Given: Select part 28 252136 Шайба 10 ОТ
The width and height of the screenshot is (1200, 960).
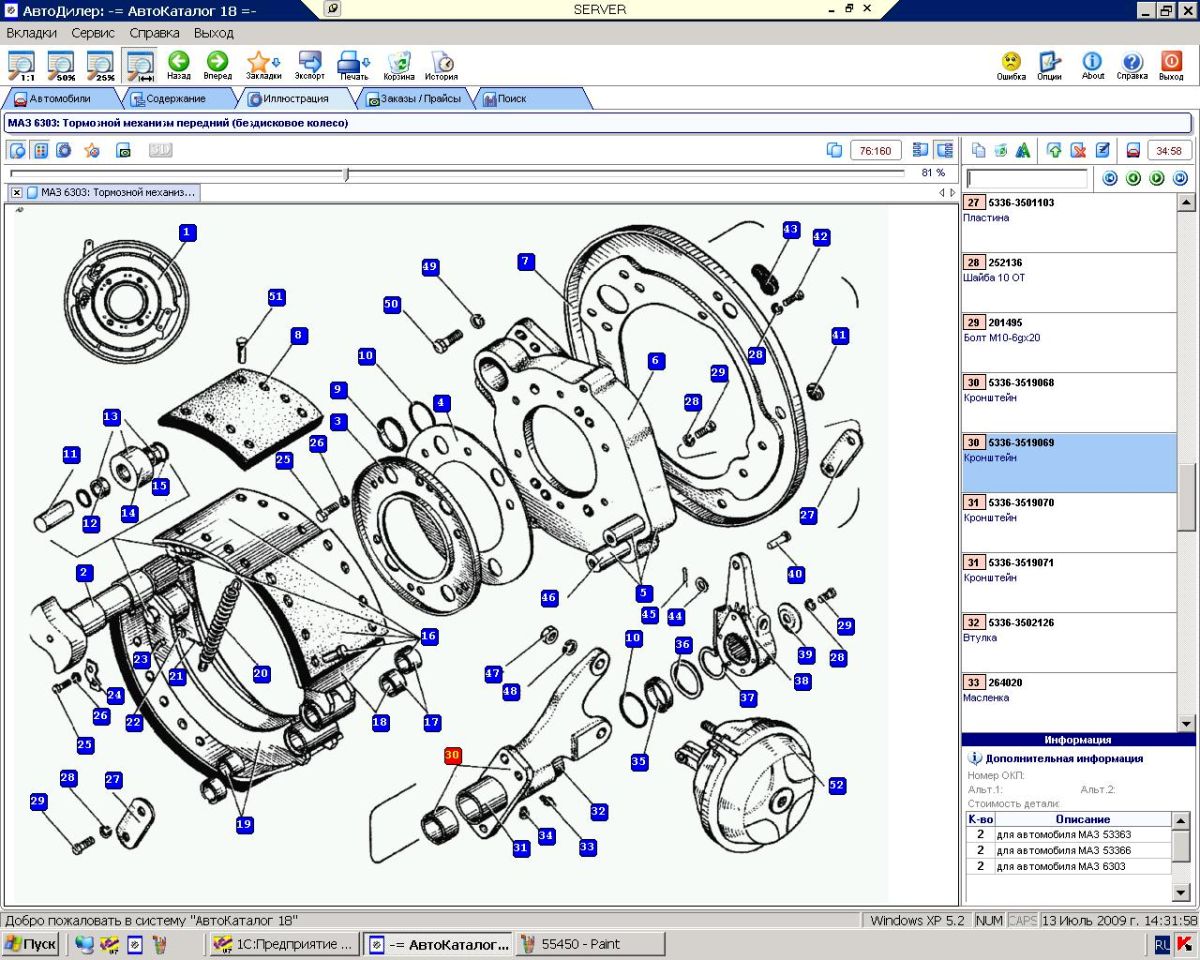Looking at the screenshot, I should (1069, 283).
